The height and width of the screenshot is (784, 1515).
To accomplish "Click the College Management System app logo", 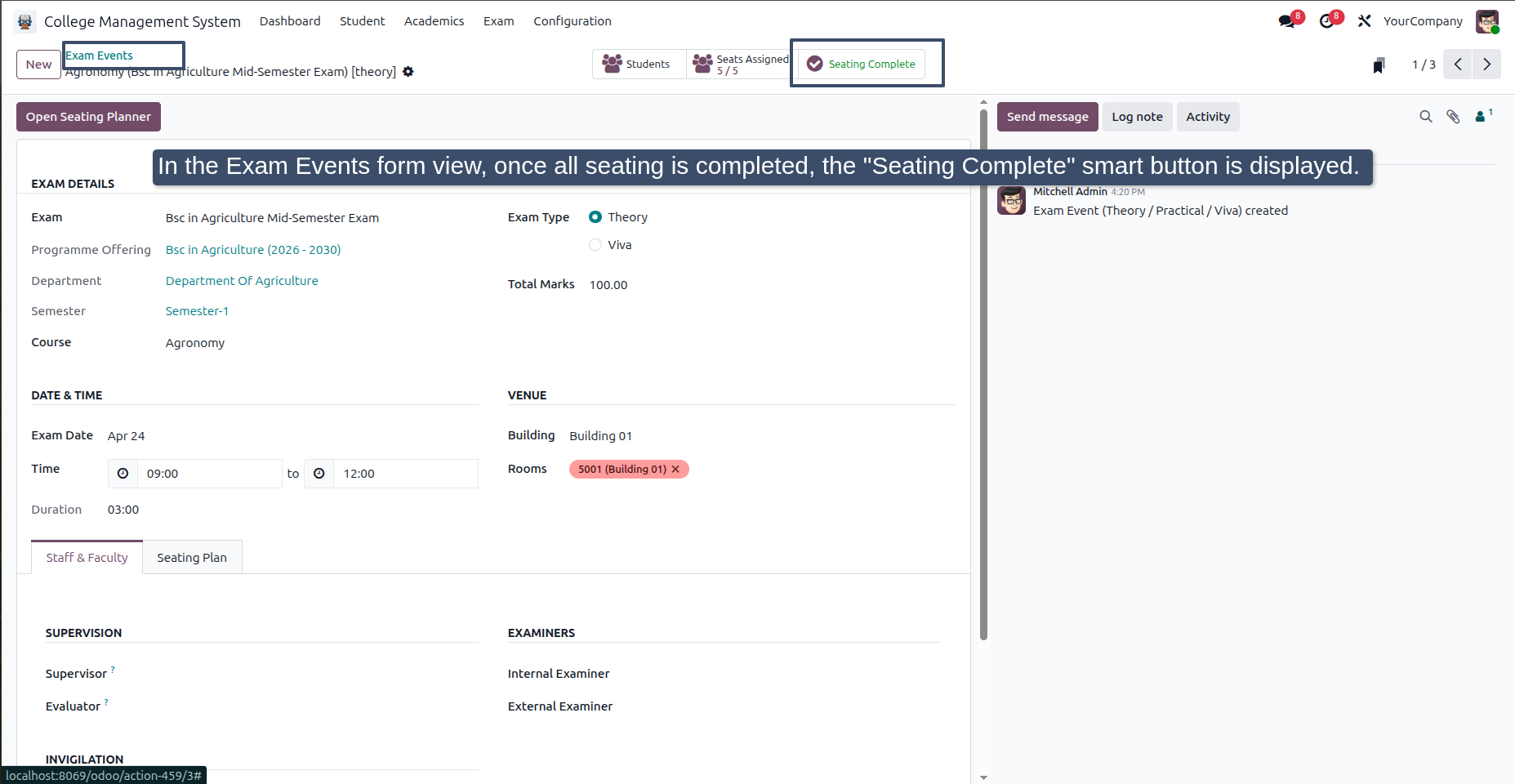I will pyautogui.click(x=25, y=21).
